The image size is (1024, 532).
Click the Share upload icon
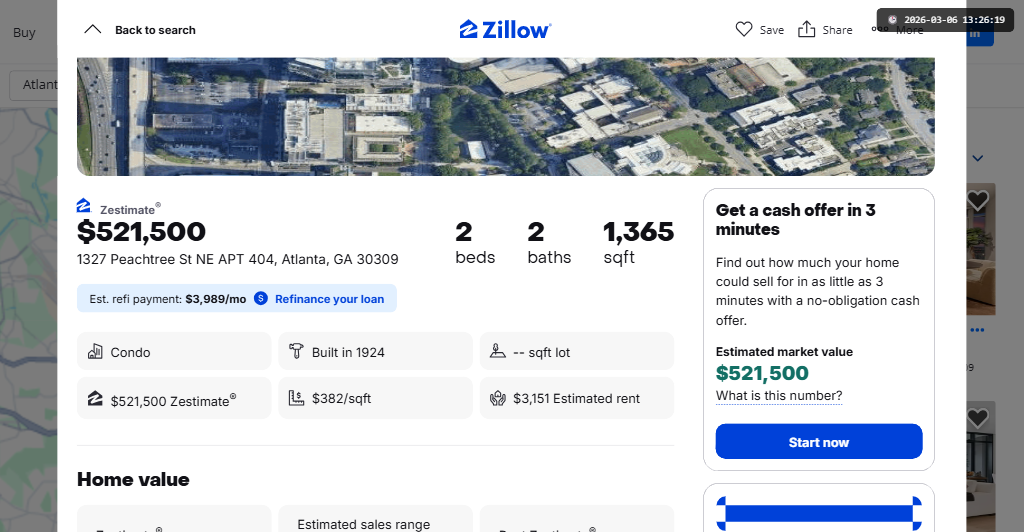pos(807,30)
